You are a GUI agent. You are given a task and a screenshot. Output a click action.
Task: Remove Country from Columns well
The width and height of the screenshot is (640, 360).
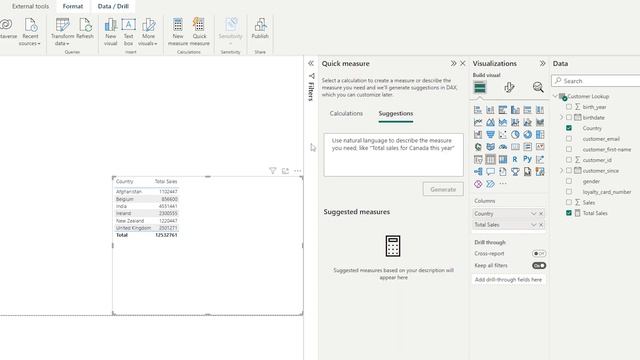[x=541, y=213]
